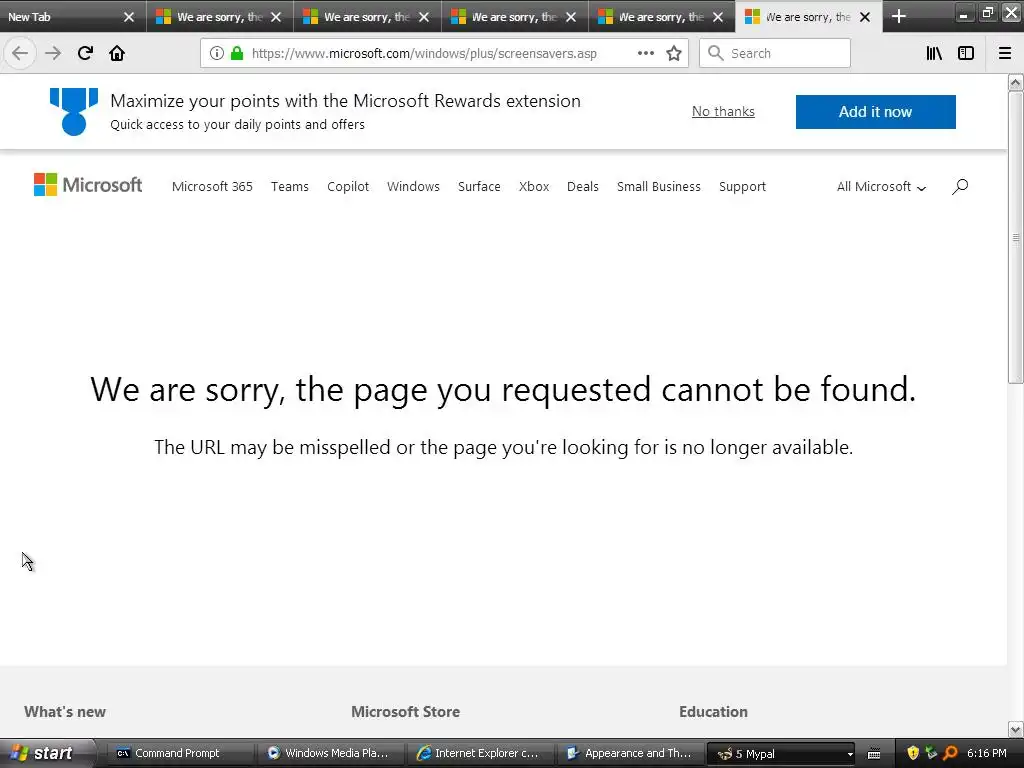Image resolution: width=1024 pixels, height=768 pixels.
Task: Click the Add it now button
Action: point(875,112)
